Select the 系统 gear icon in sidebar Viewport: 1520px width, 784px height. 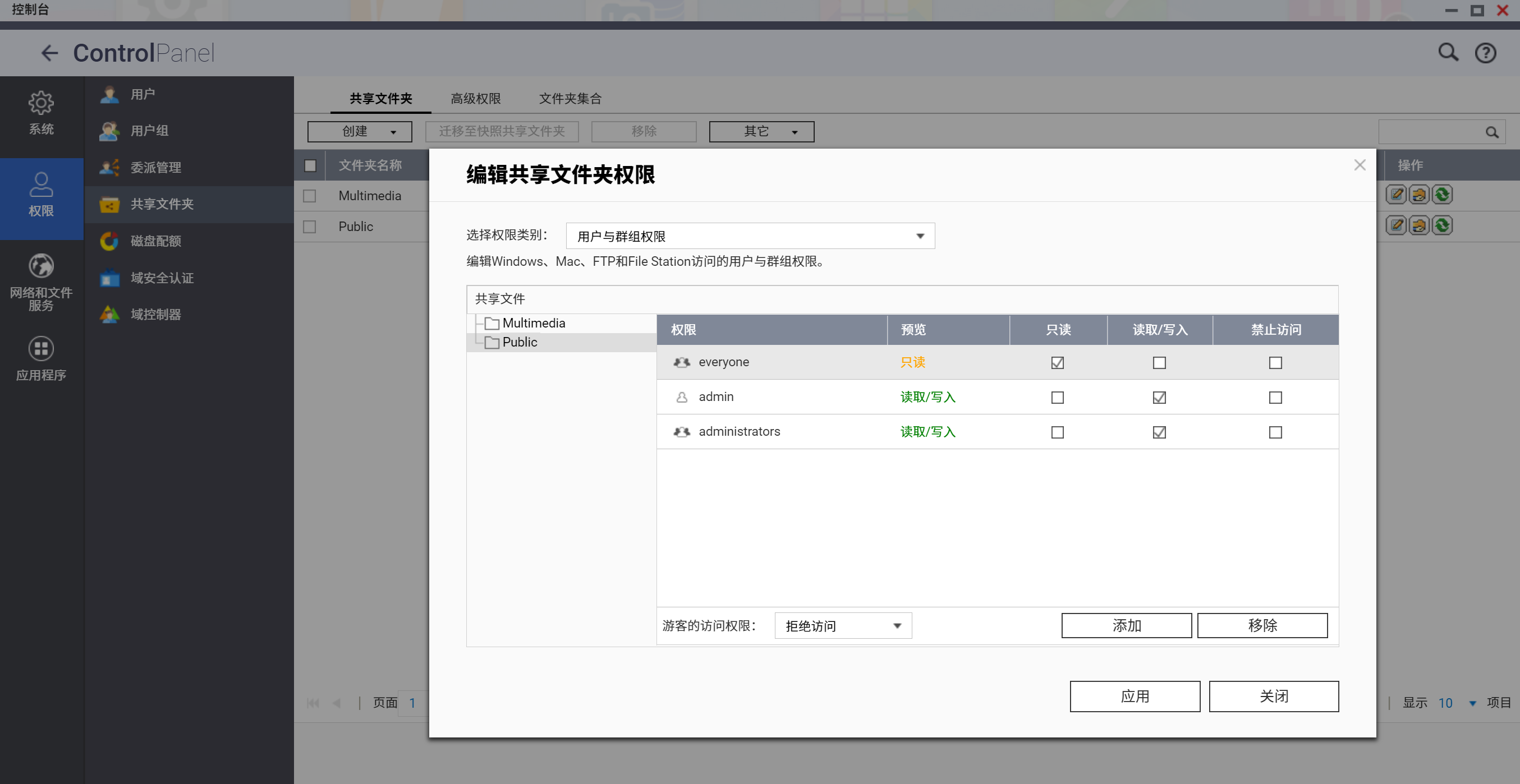(x=41, y=104)
